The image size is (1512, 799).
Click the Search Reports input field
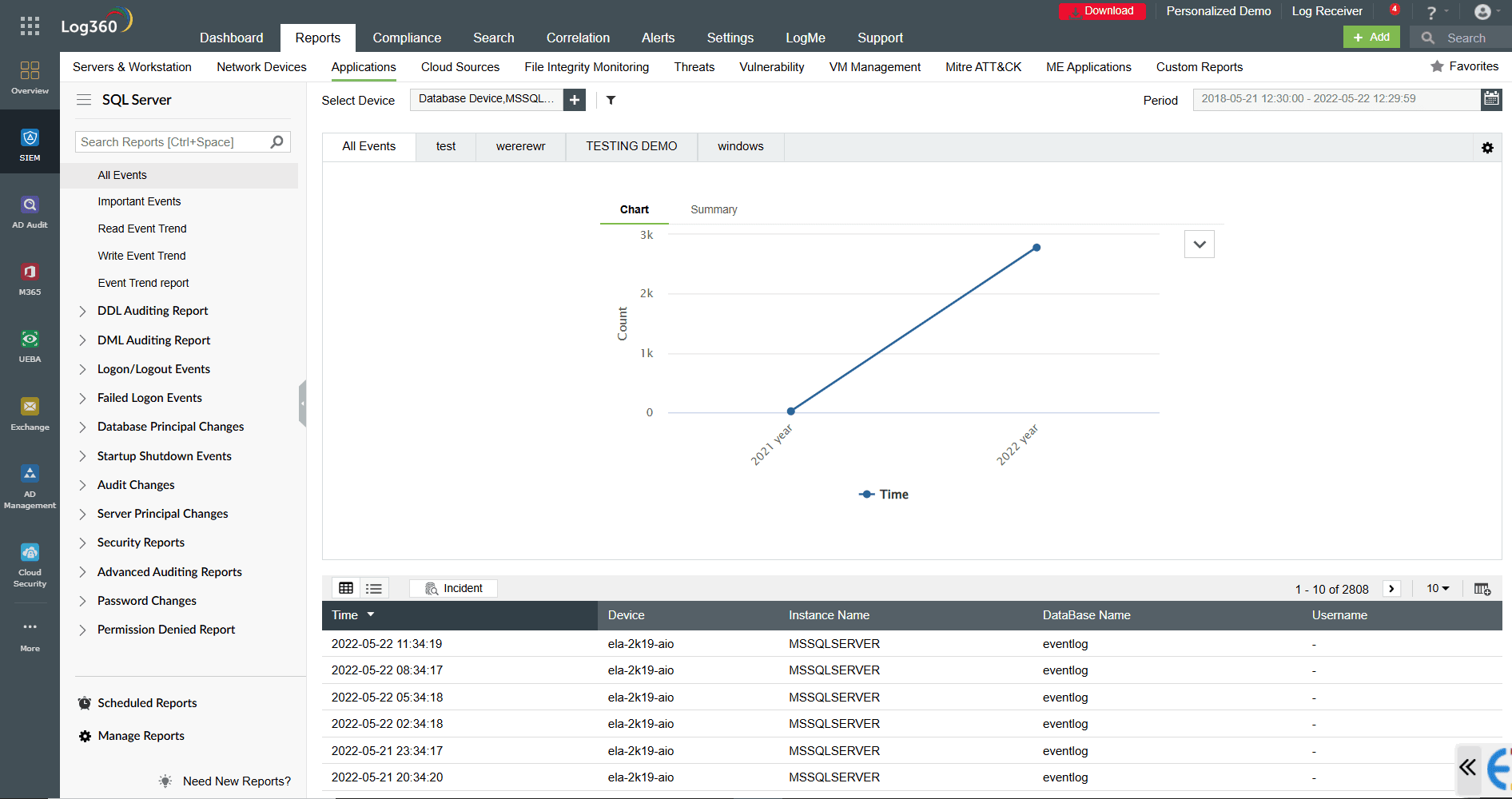pos(173,141)
